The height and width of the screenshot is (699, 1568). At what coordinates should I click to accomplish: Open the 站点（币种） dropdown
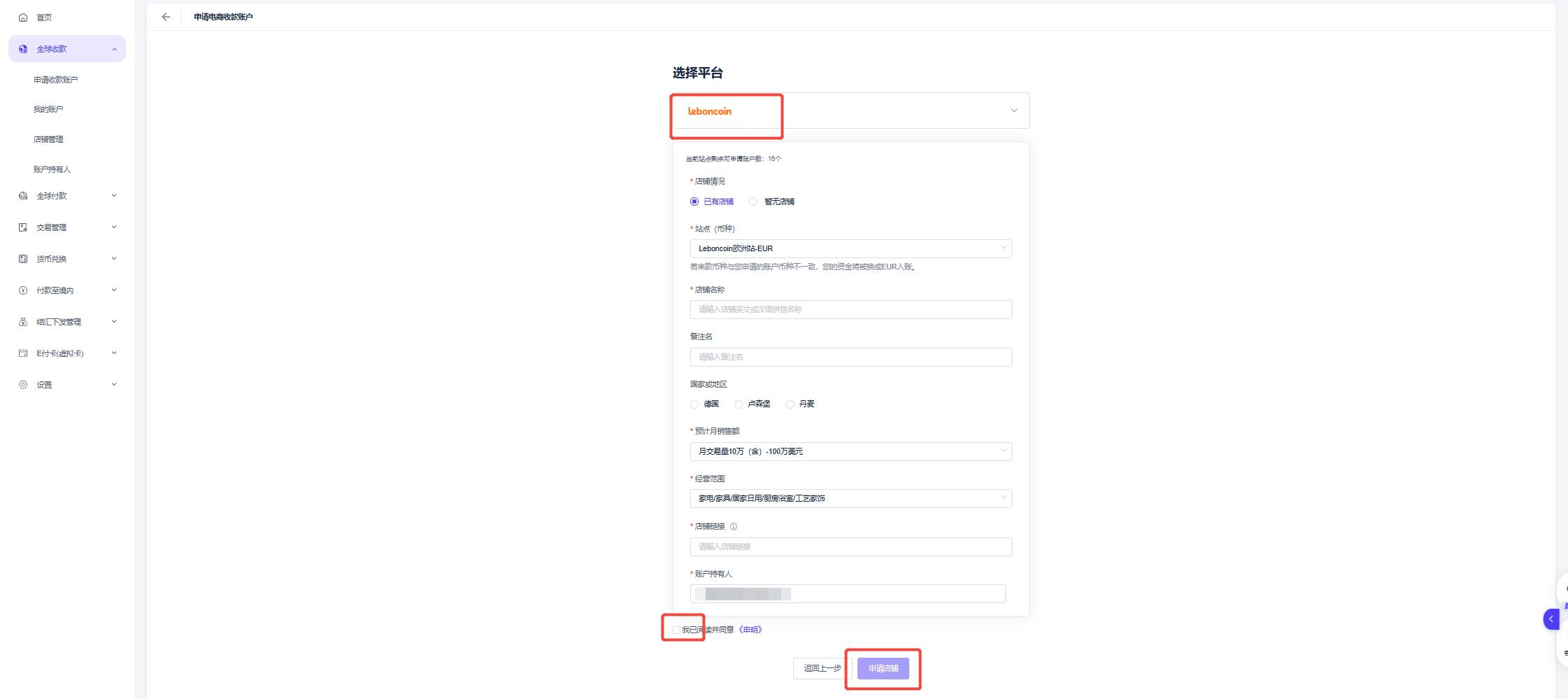(x=850, y=248)
